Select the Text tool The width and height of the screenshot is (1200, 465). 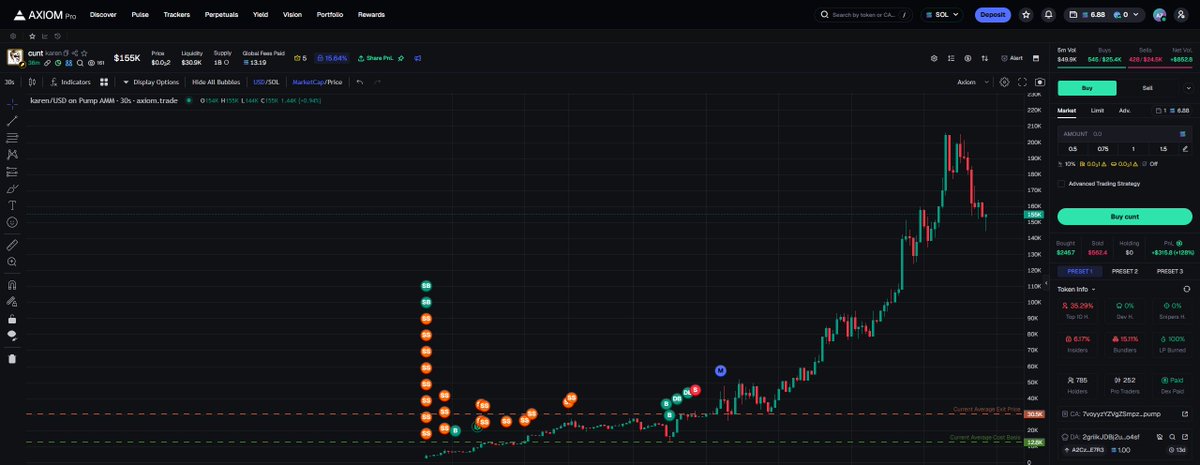pyautogui.click(x=12, y=205)
